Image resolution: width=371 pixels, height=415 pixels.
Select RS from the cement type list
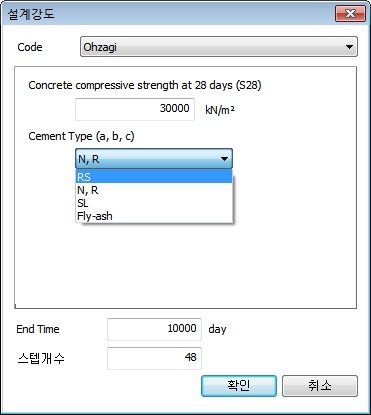[154, 177]
